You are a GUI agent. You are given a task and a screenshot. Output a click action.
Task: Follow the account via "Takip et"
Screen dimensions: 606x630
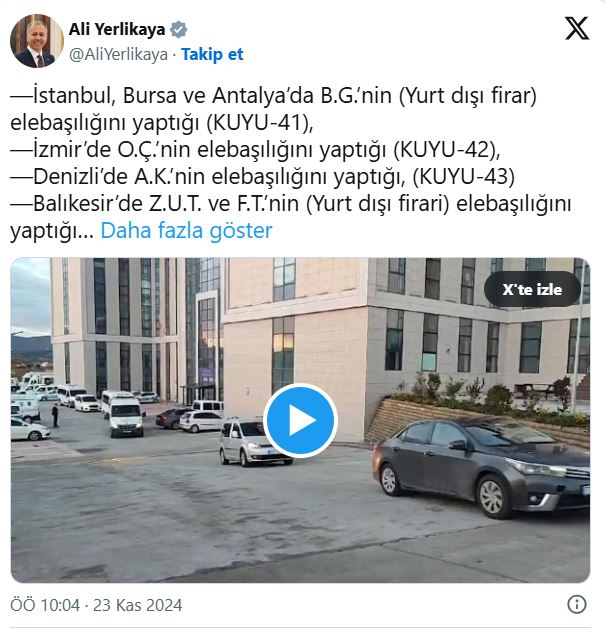pos(212,54)
